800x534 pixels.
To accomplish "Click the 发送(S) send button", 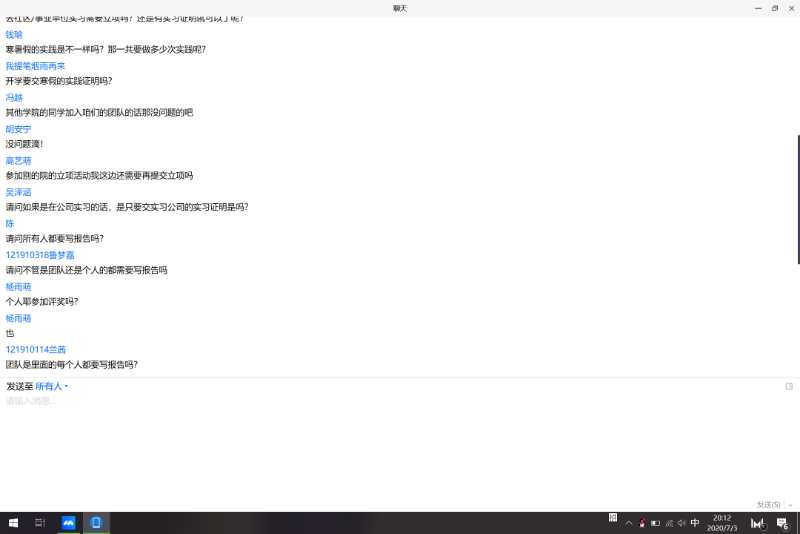I will [x=768, y=505].
